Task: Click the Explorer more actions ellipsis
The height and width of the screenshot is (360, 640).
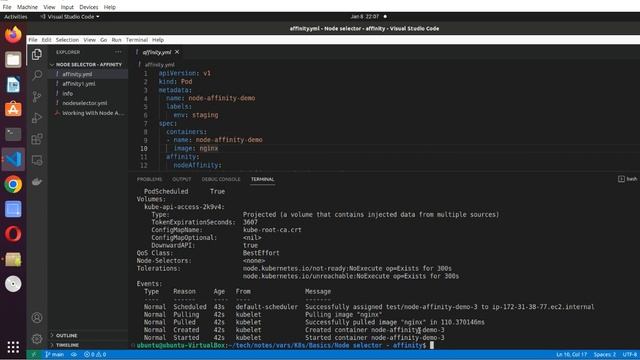Action: click(x=118, y=52)
